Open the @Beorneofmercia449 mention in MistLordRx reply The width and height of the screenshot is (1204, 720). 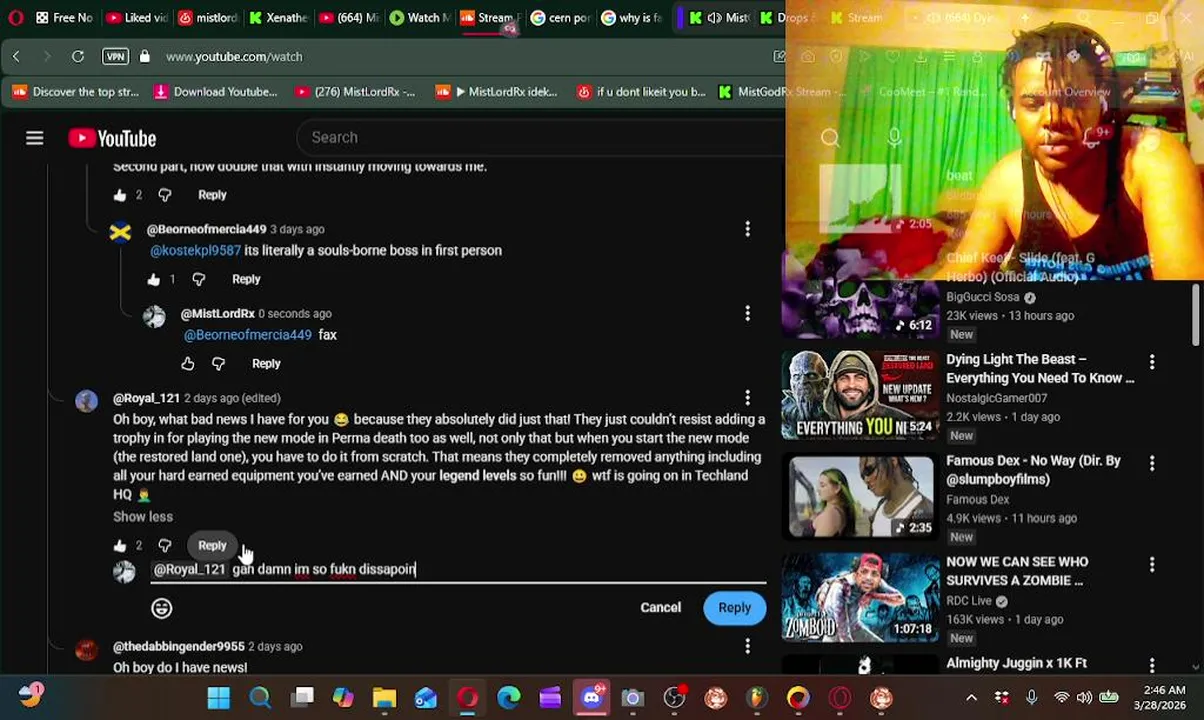click(x=247, y=335)
